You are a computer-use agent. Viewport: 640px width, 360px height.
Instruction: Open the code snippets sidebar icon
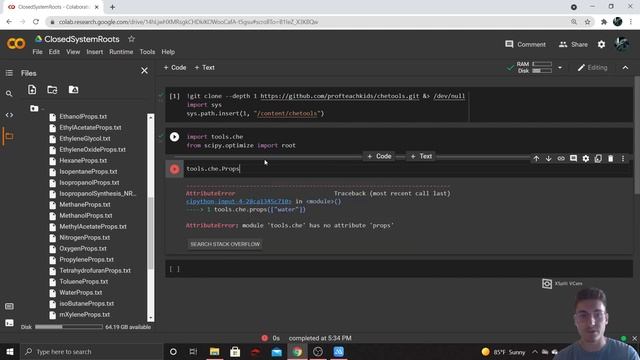click(x=9, y=115)
